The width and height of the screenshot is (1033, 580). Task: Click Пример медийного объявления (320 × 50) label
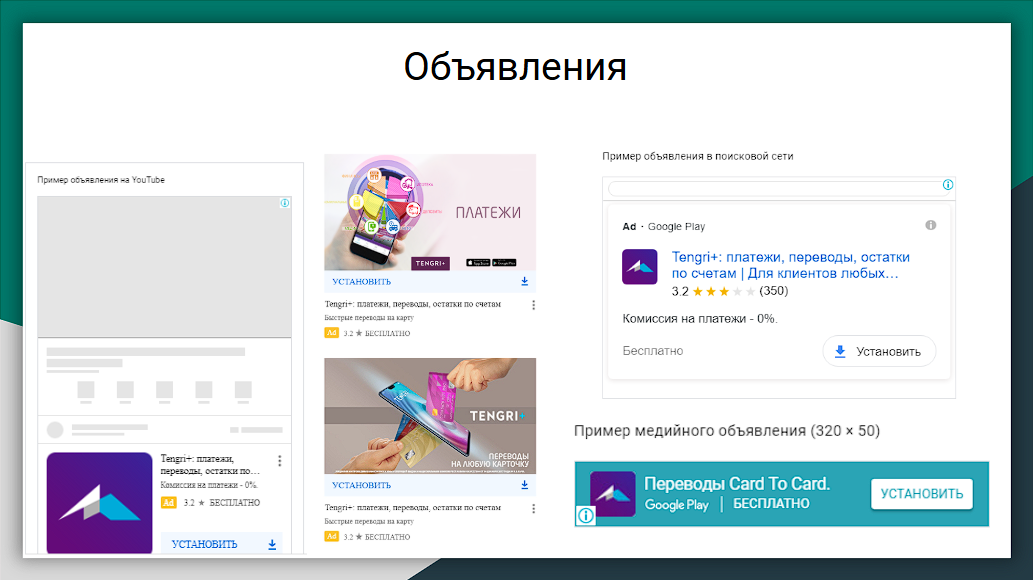tap(727, 431)
